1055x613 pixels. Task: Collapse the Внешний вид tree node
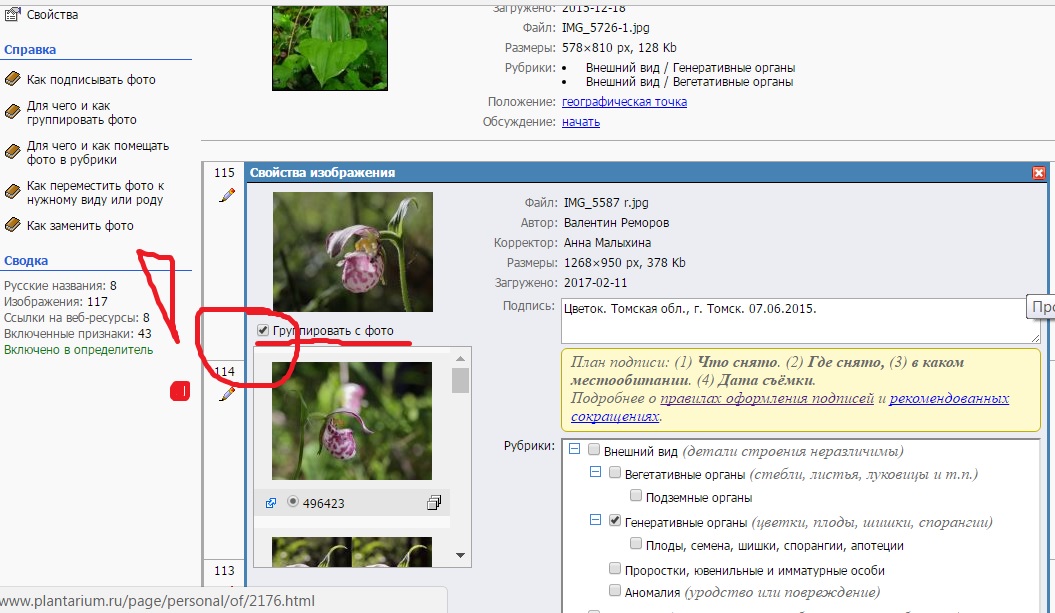coord(574,450)
